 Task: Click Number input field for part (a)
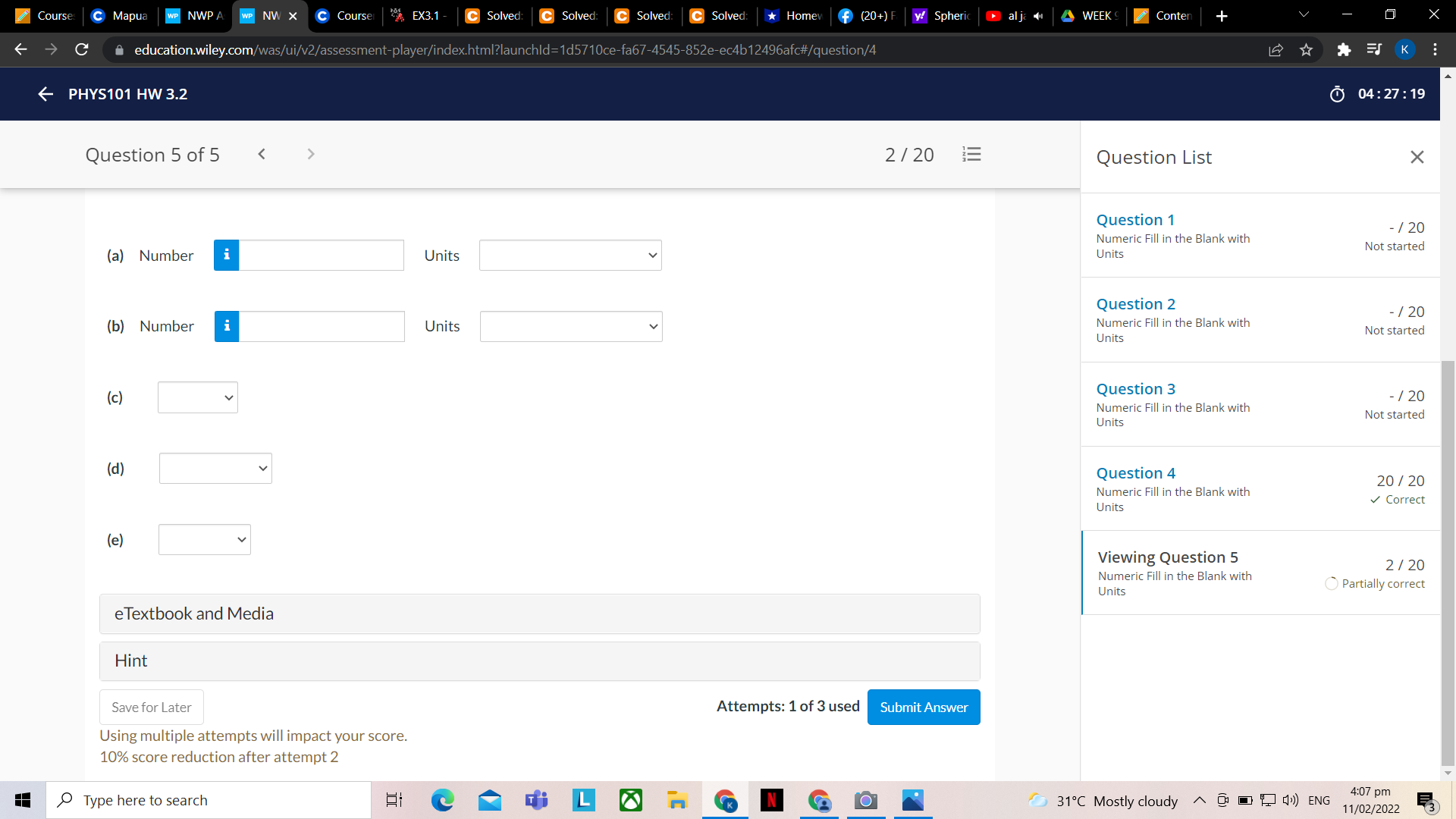coord(322,256)
